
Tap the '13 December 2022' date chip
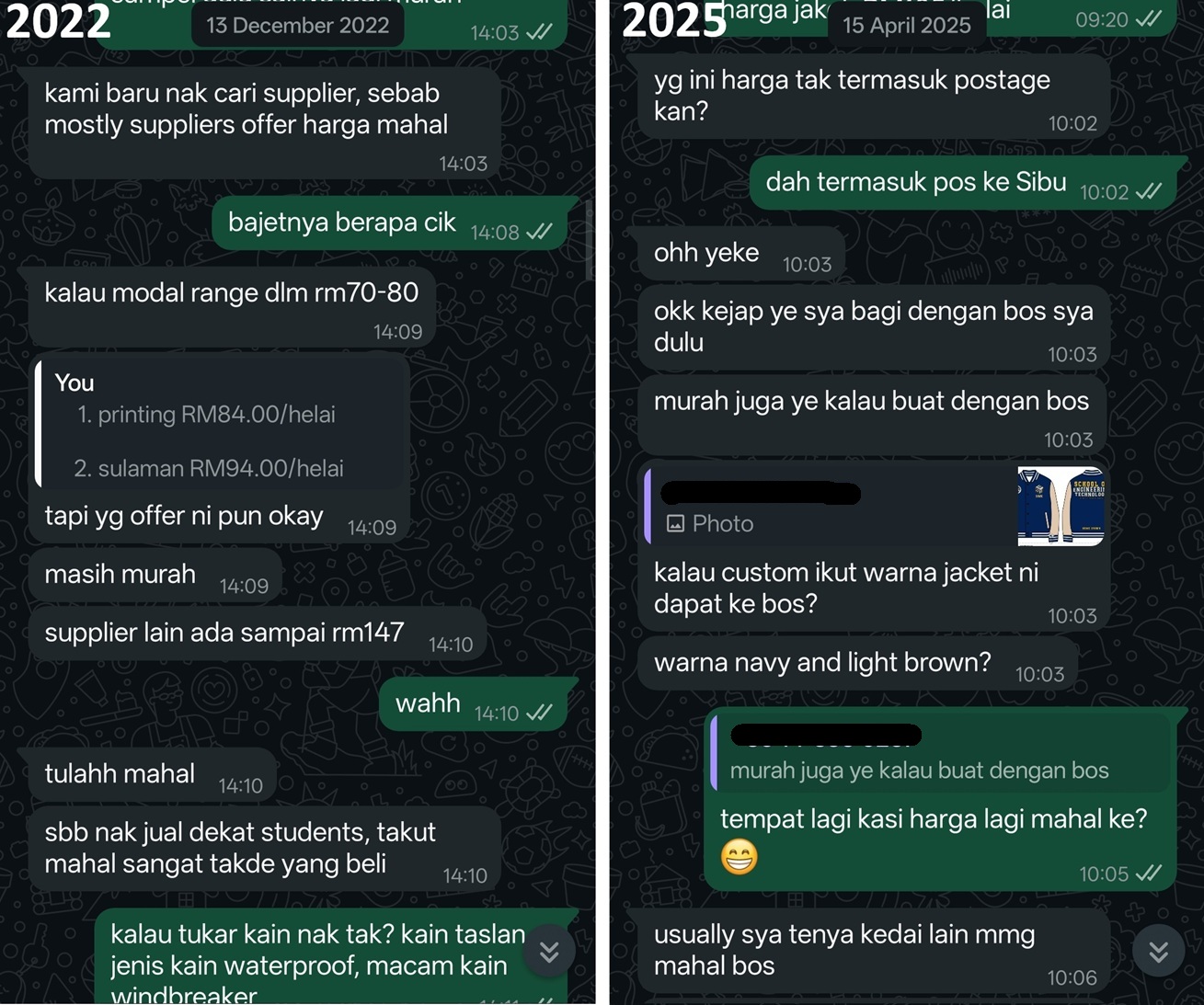pos(298,25)
